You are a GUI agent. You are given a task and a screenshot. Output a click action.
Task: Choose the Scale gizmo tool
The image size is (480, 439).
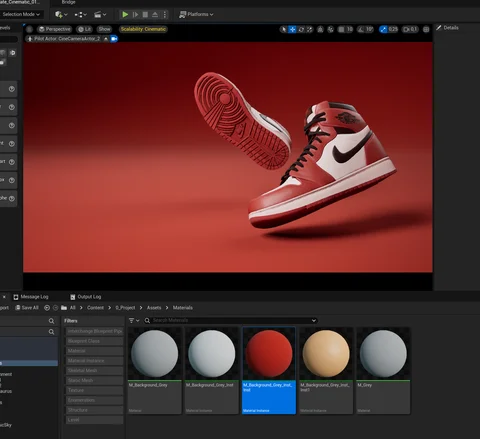(310, 29)
